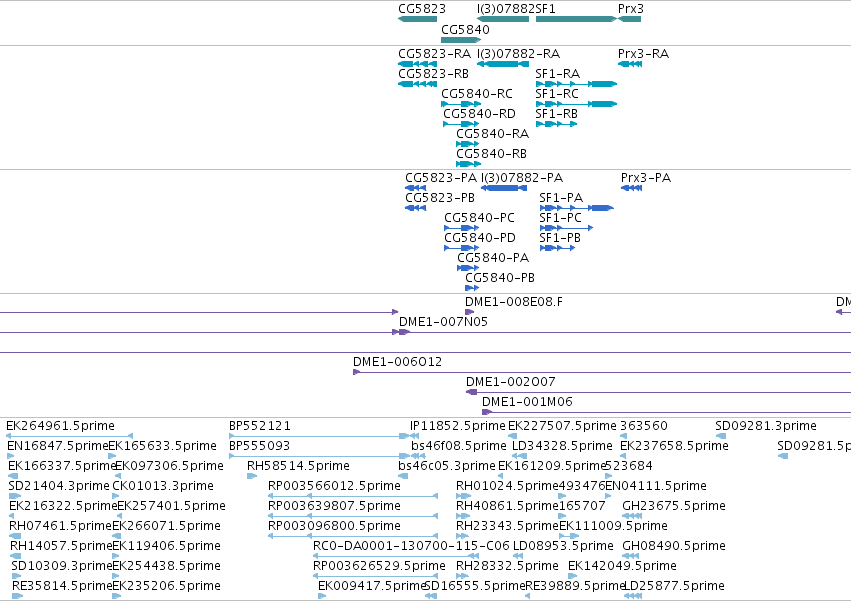This screenshot has height=601, width=851.
Task: Click RP003639807.5prime EST label
Action: point(334,506)
